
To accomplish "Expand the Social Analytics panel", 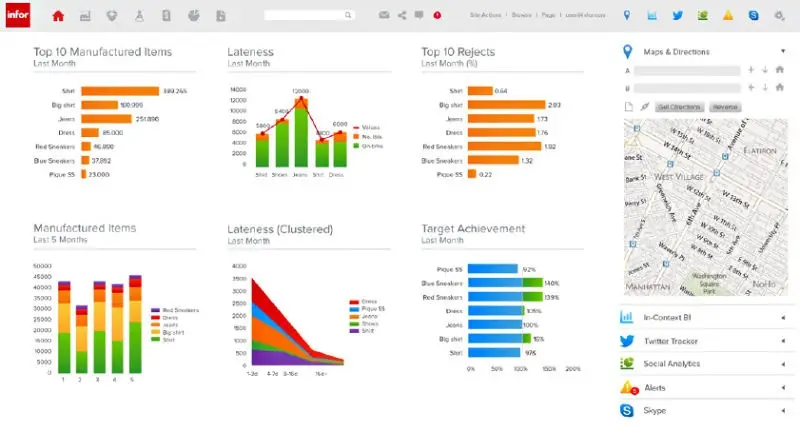I will [x=783, y=364].
